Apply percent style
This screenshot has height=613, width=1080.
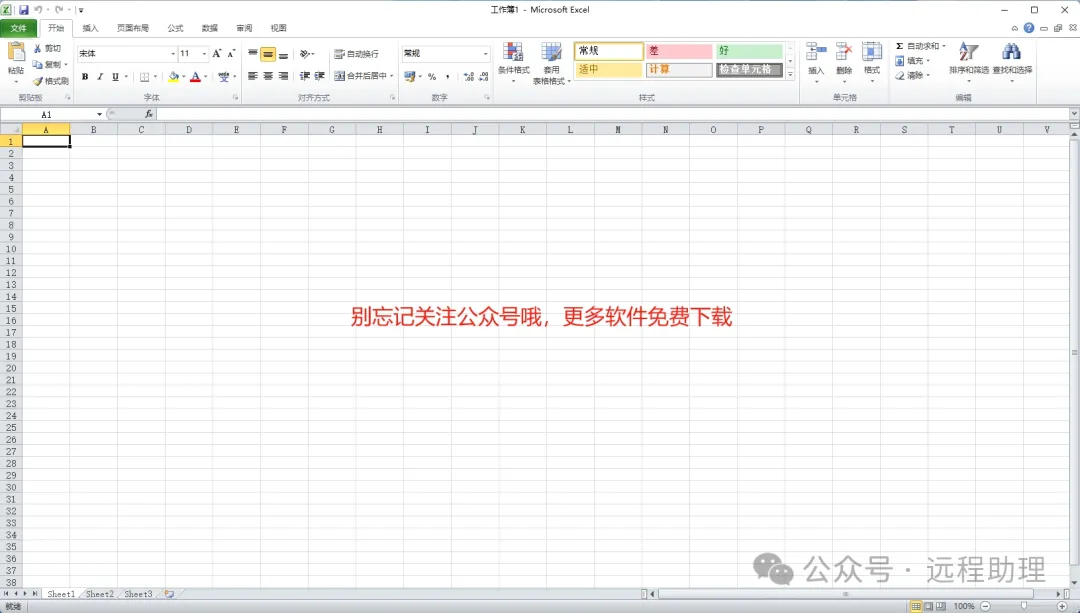point(432,76)
